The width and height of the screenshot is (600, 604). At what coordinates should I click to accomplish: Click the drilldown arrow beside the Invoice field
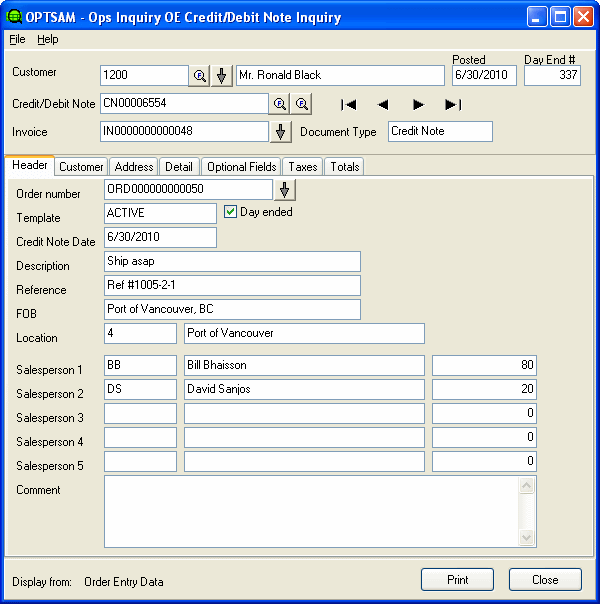[x=281, y=132]
